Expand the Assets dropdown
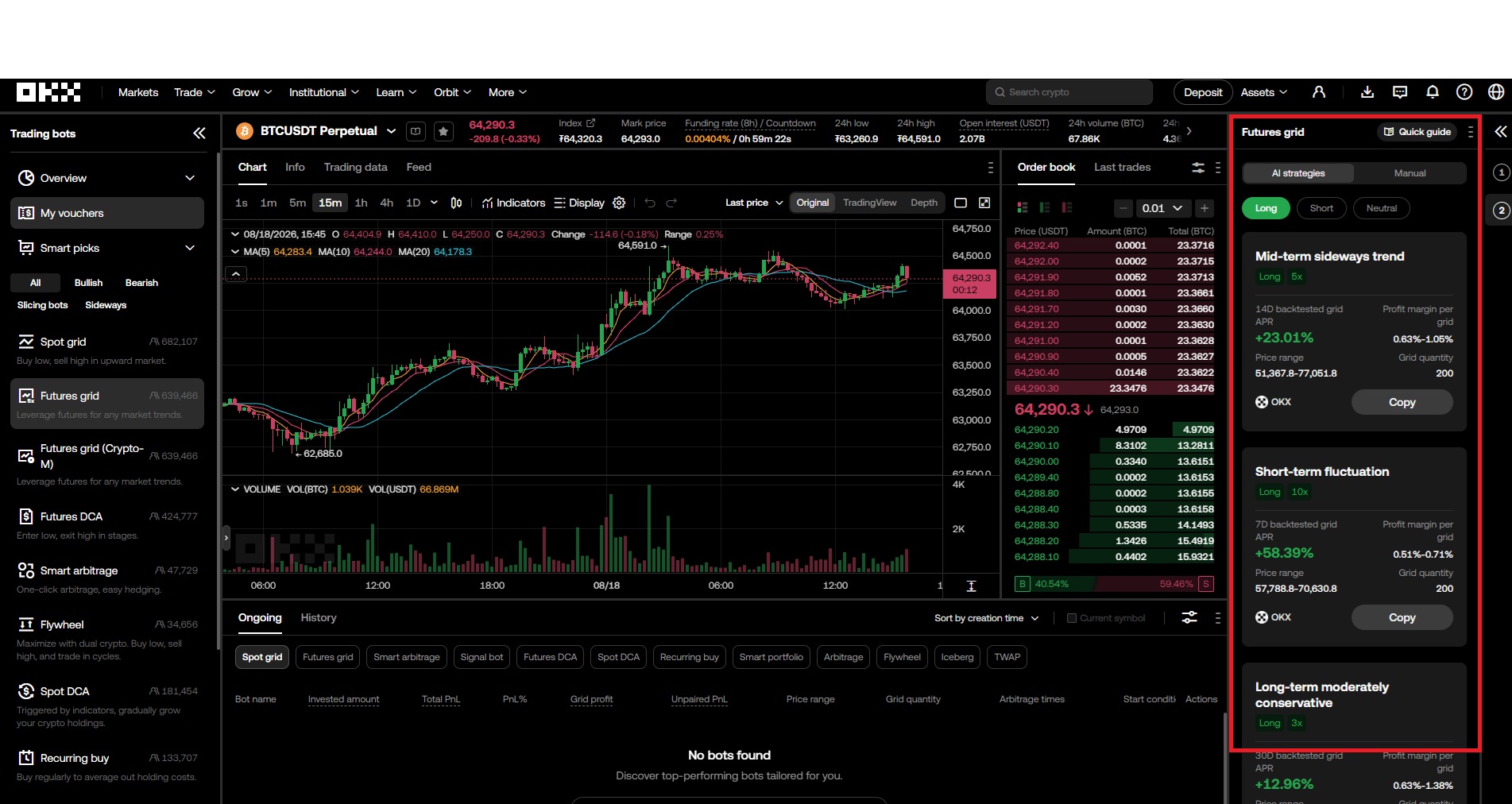This screenshot has height=804, width=1512. pos(1264,92)
